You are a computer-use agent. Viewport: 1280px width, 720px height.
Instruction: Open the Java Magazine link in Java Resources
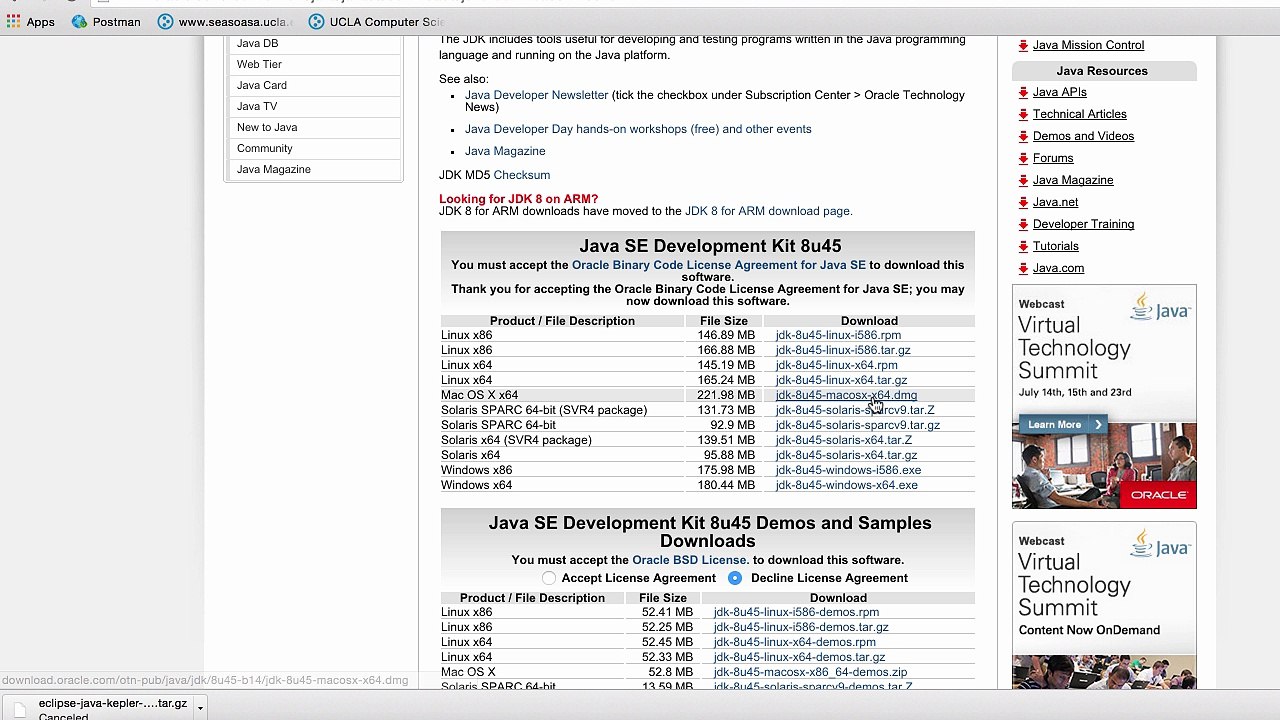point(1073,180)
